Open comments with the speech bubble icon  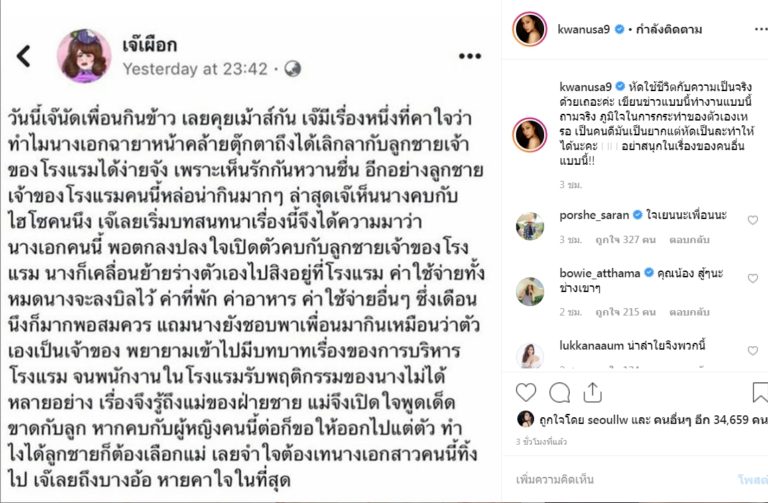[x=559, y=392]
